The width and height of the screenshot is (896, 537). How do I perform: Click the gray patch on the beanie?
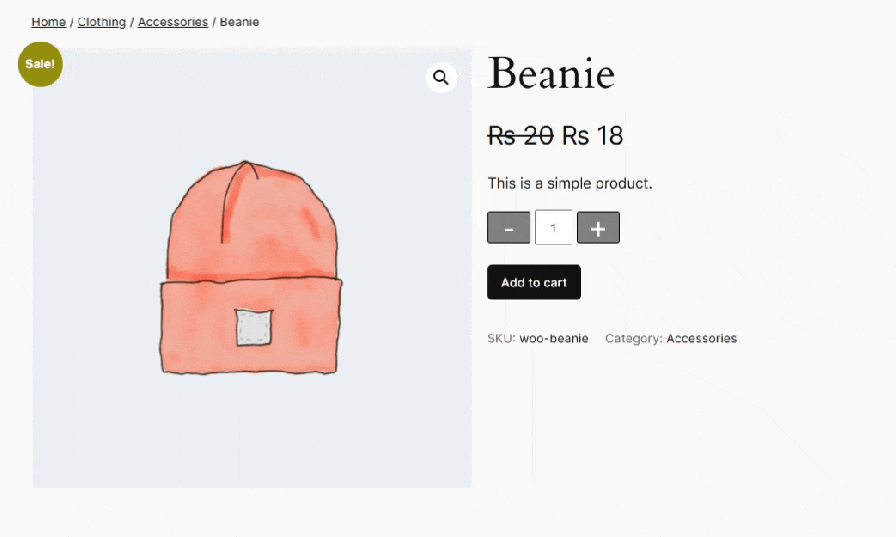point(254,328)
